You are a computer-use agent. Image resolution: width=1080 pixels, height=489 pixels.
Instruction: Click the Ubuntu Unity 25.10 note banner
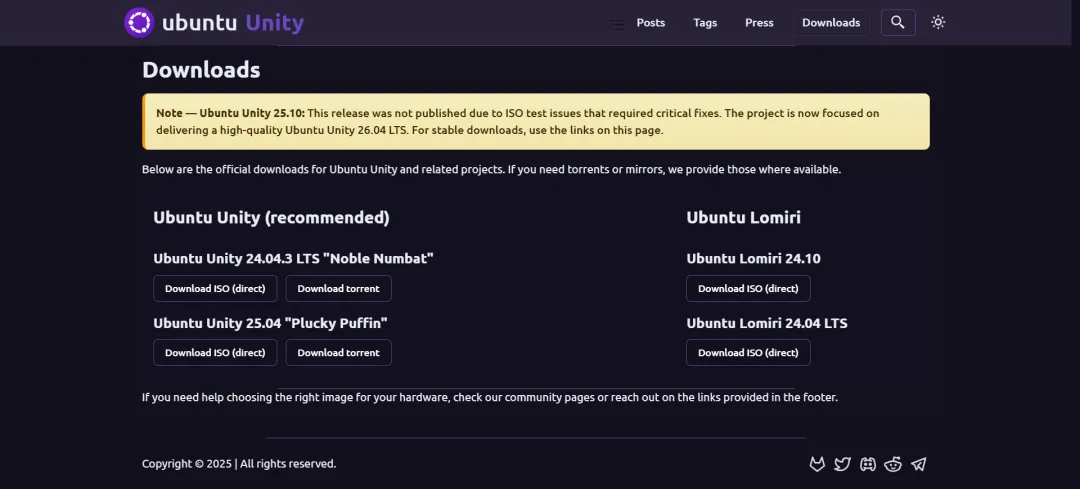(x=536, y=121)
